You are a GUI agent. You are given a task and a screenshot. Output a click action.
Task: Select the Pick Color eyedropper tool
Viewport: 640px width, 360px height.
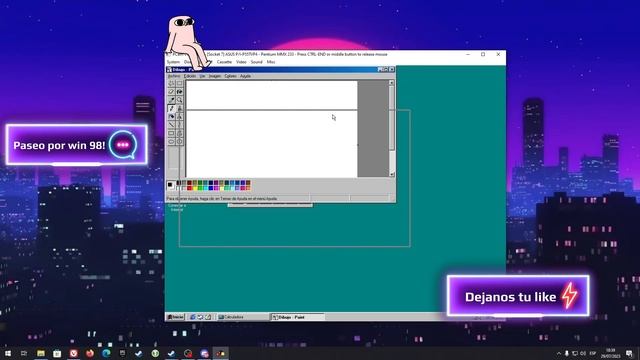pos(171,100)
